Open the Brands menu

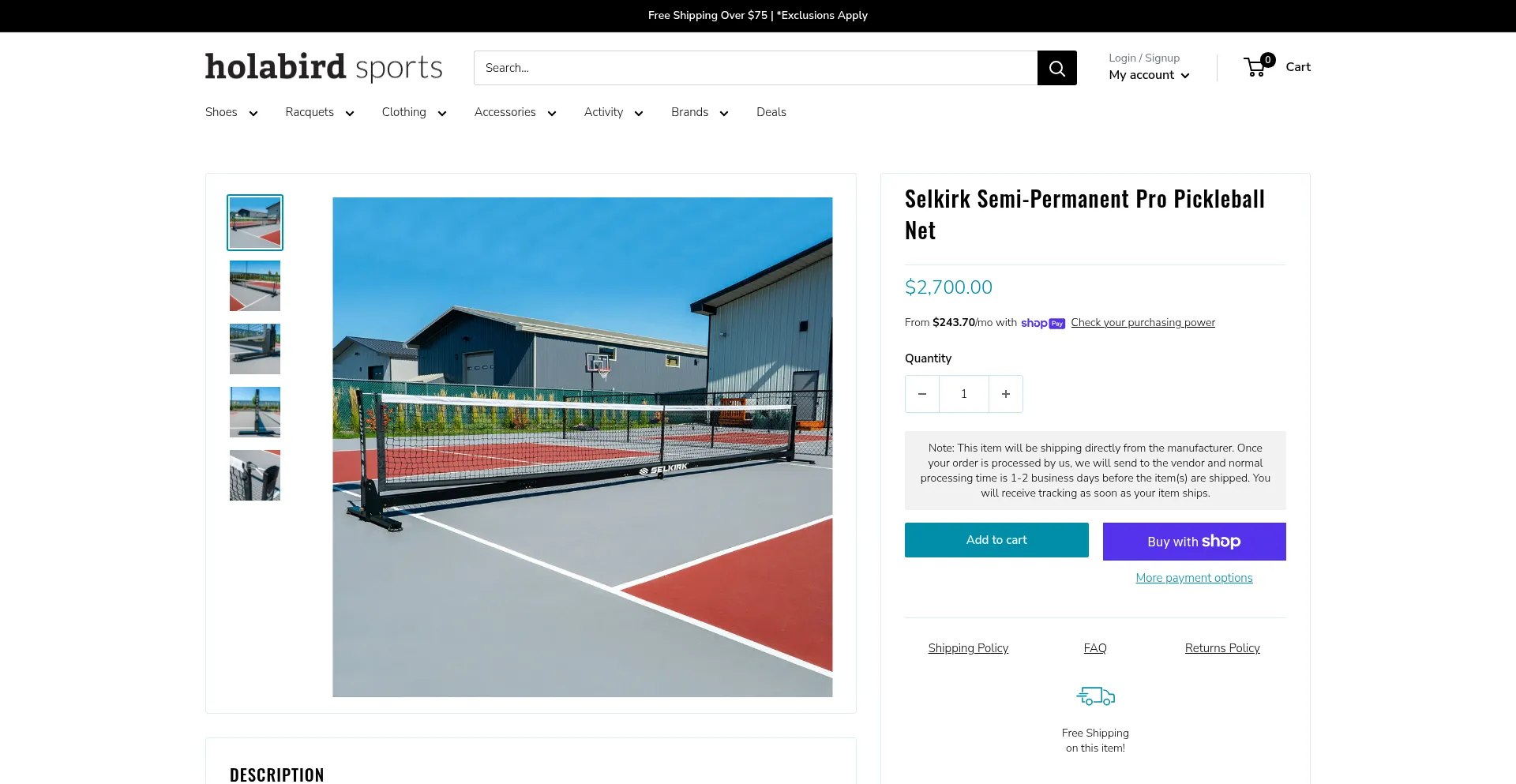pos(700,112)
